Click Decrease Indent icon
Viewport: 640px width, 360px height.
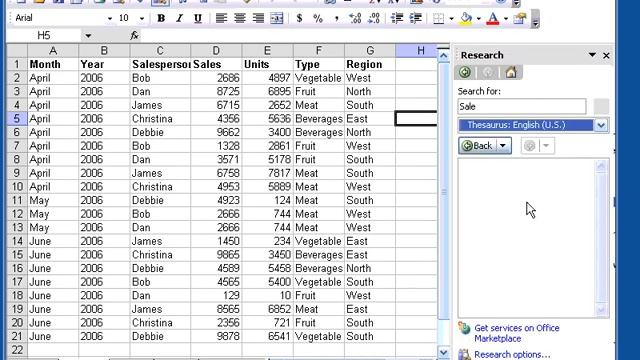coord(397,18)
